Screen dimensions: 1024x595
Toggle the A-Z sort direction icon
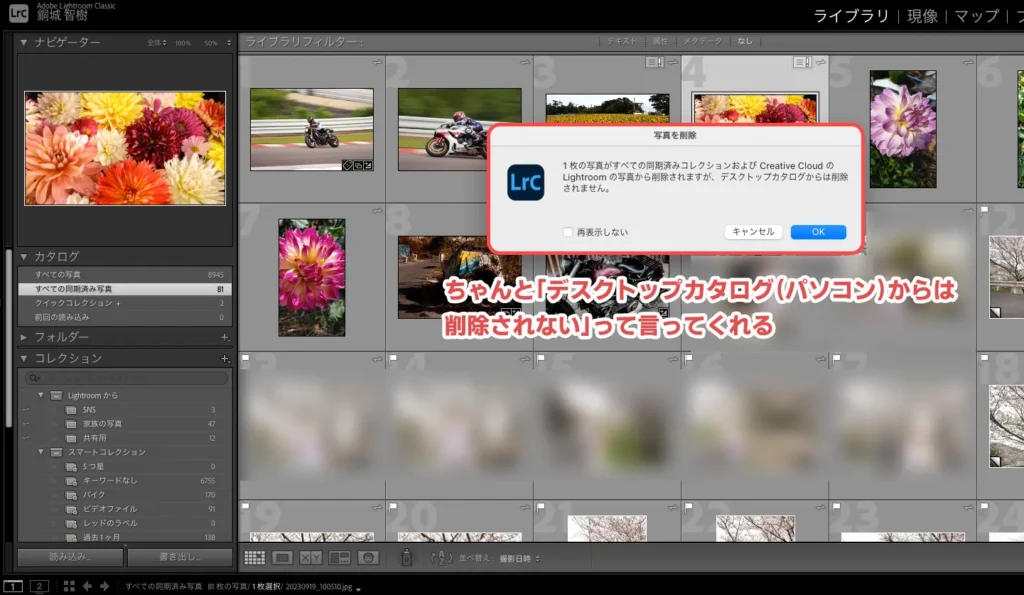coord(440,557)
